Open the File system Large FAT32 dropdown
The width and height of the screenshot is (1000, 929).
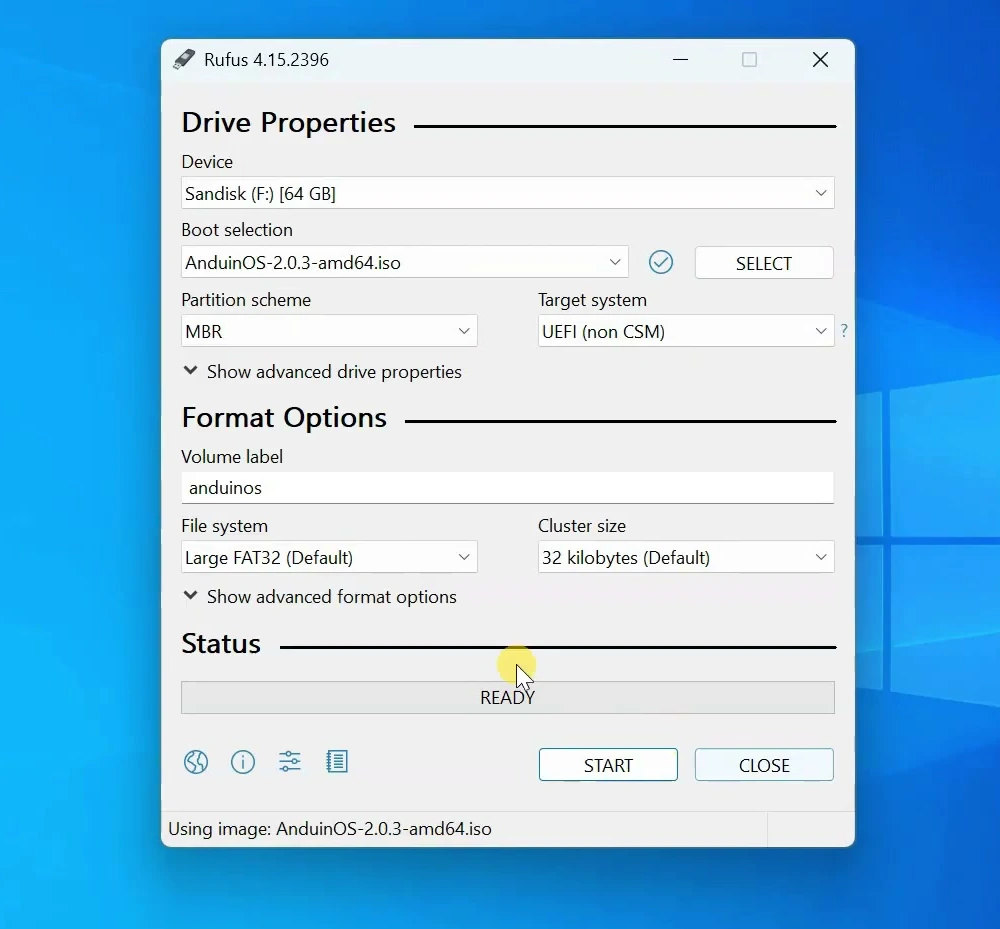click(x=329, y=557)
